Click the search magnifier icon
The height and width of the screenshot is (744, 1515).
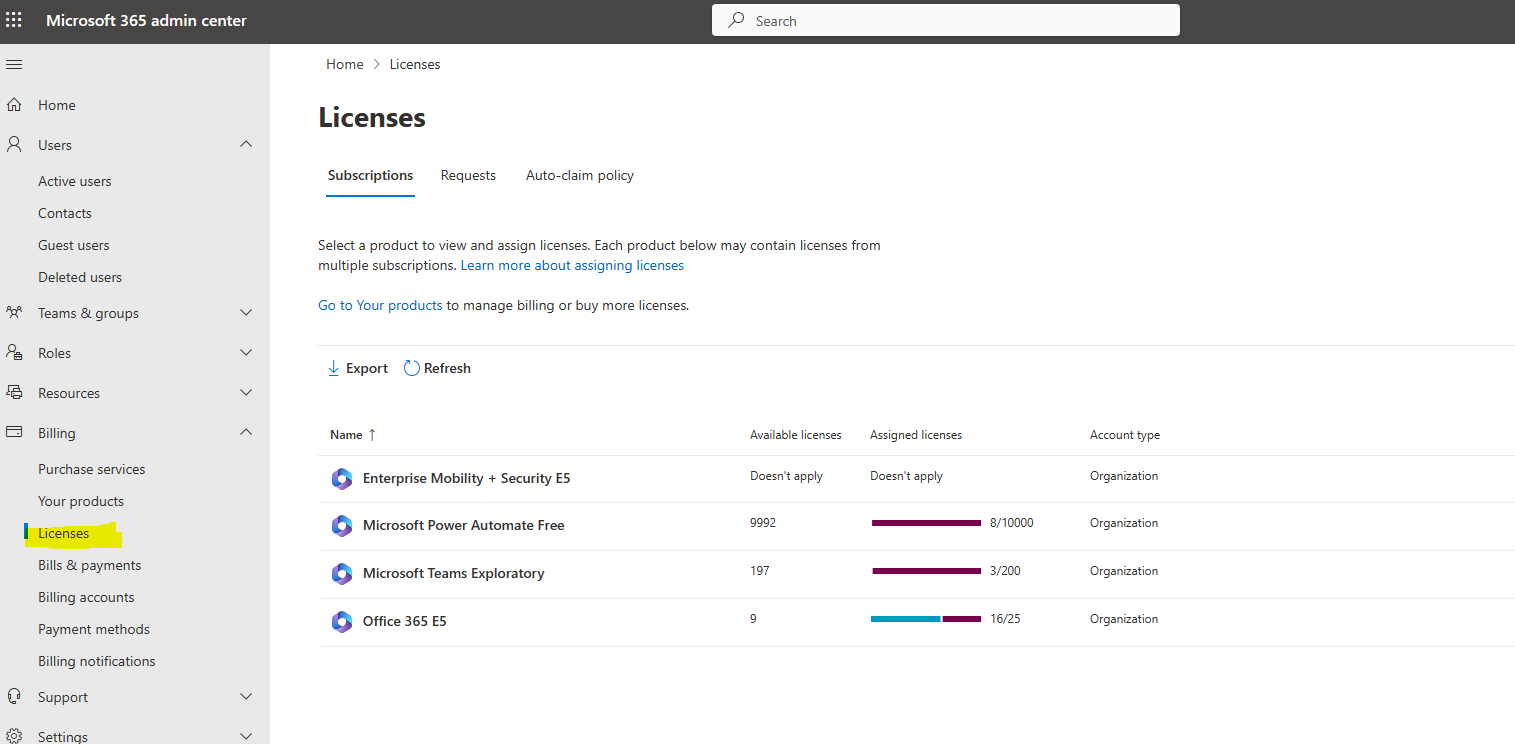737,20
